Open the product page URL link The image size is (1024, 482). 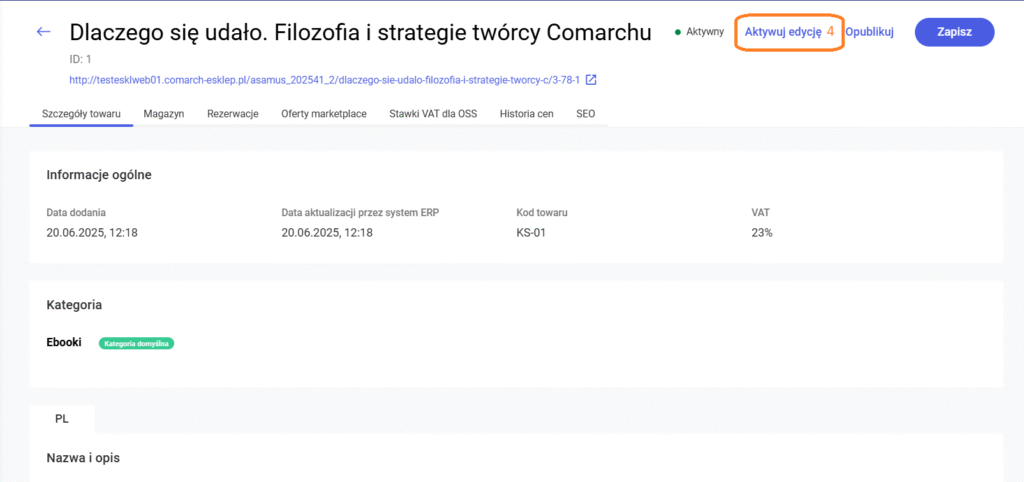pos(325,80)
